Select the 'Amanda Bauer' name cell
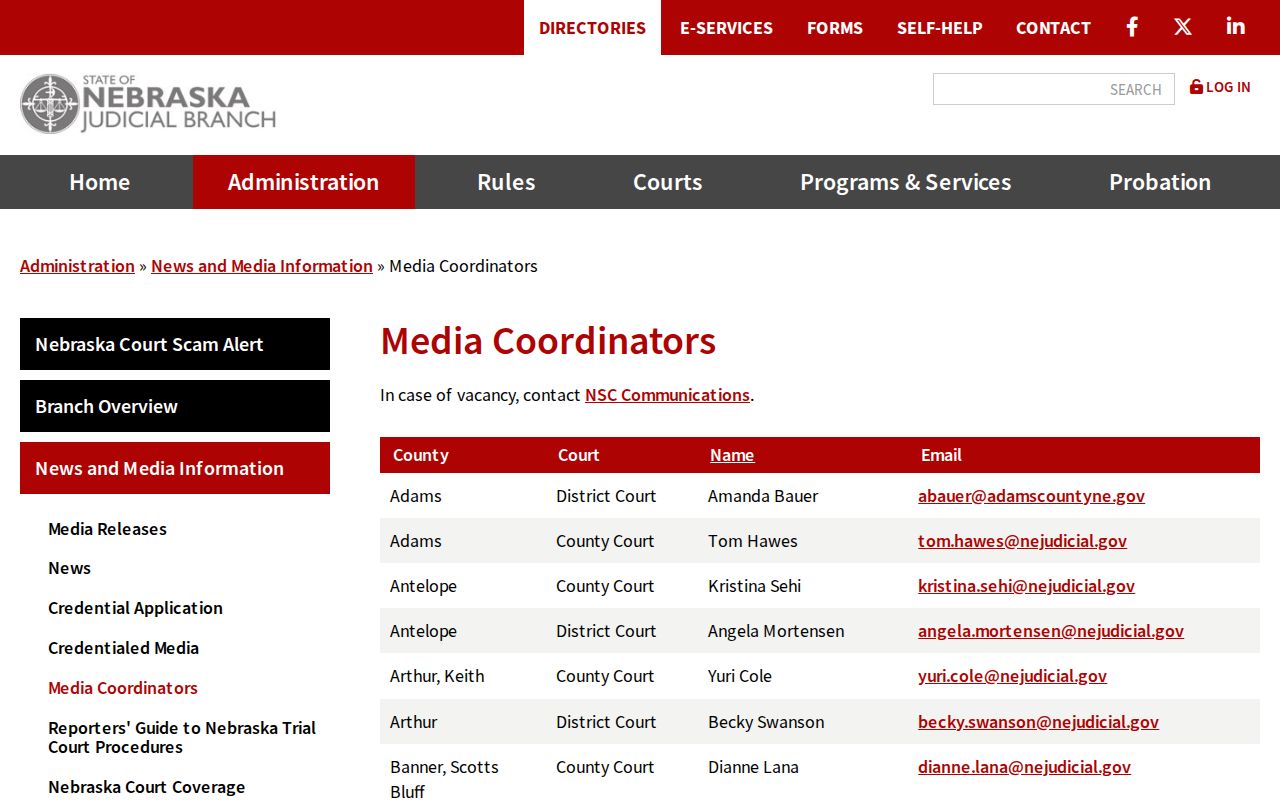1280x800 pixels. click(763, 496)
